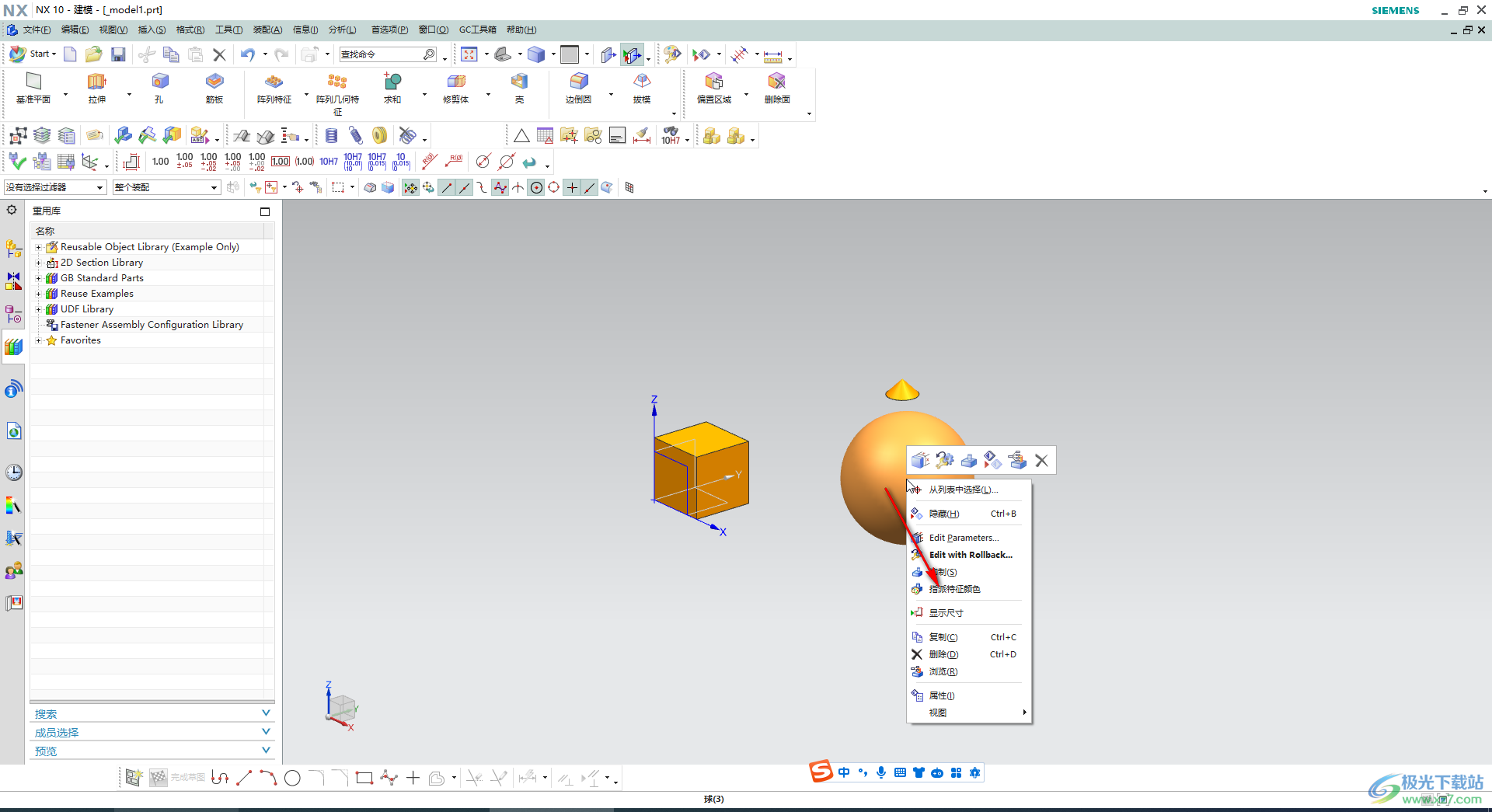Click the Undo arrow icon
The width and height of the screenshot is (1492, 812).
pos(248,54)
